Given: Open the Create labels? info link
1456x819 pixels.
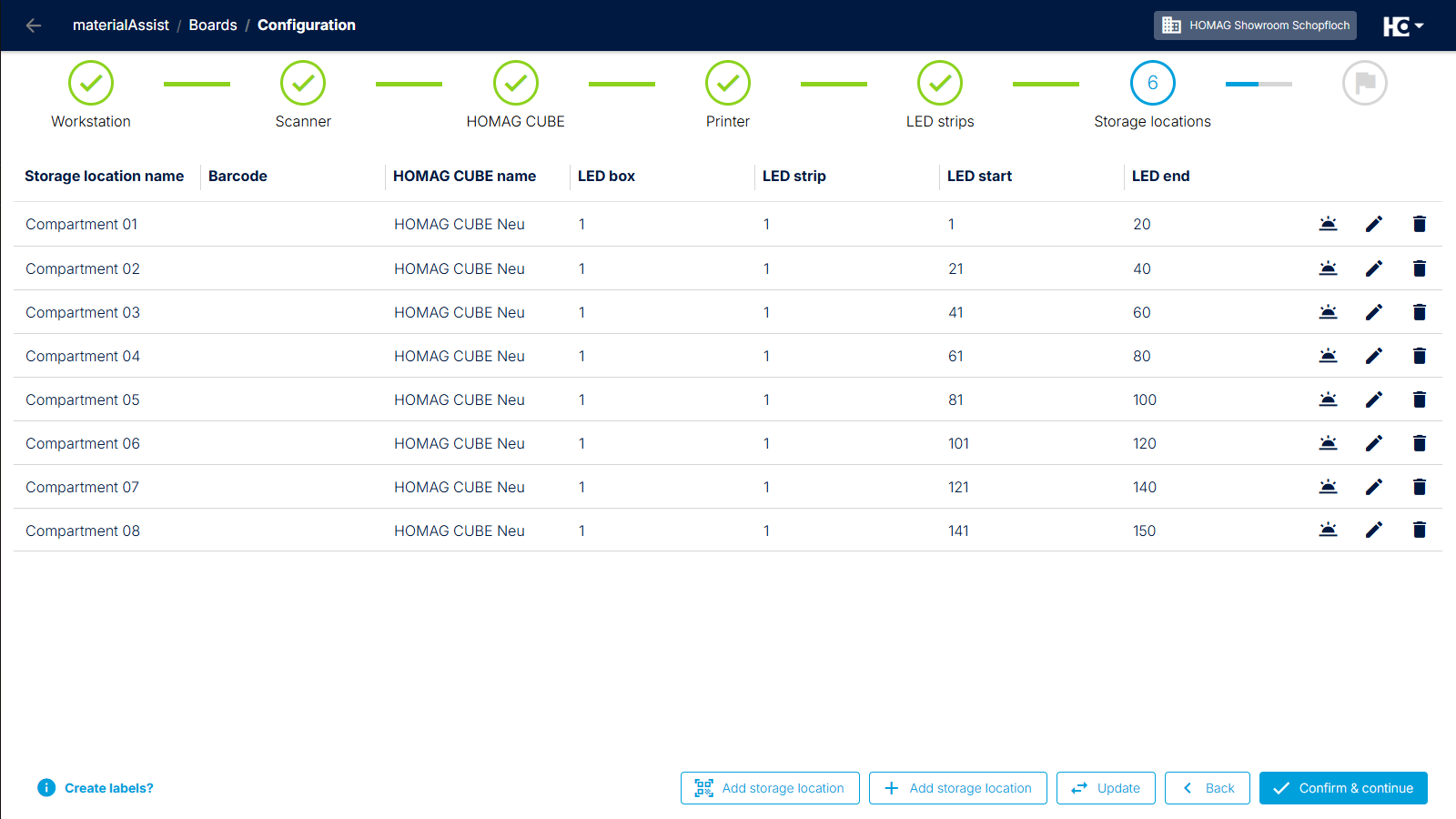Looking at the screenshot, I should pos(96,788).
